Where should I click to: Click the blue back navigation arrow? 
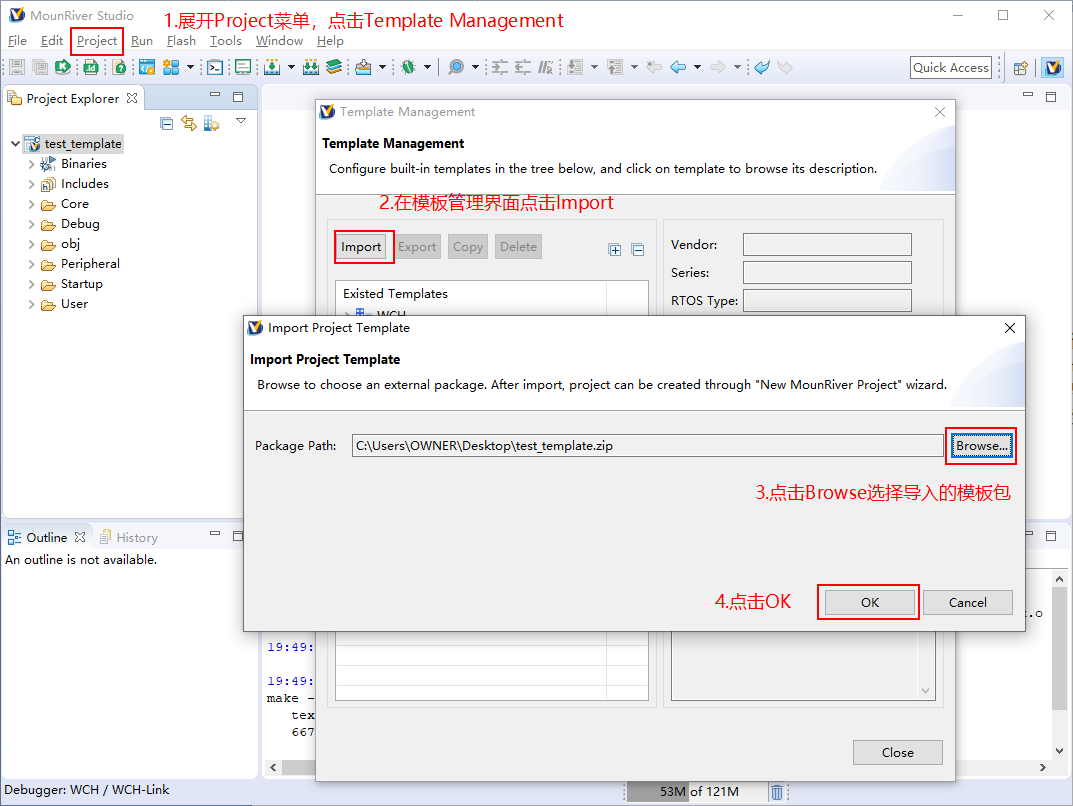point(678,67)
